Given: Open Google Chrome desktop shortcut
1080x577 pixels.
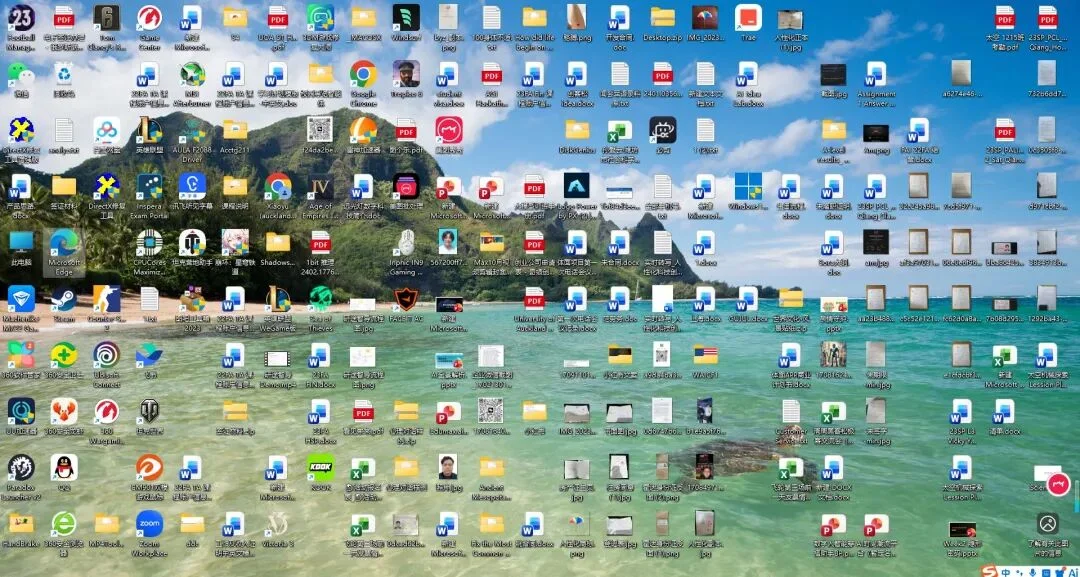Looking at the screenshot, I should [x=363, y=75].
